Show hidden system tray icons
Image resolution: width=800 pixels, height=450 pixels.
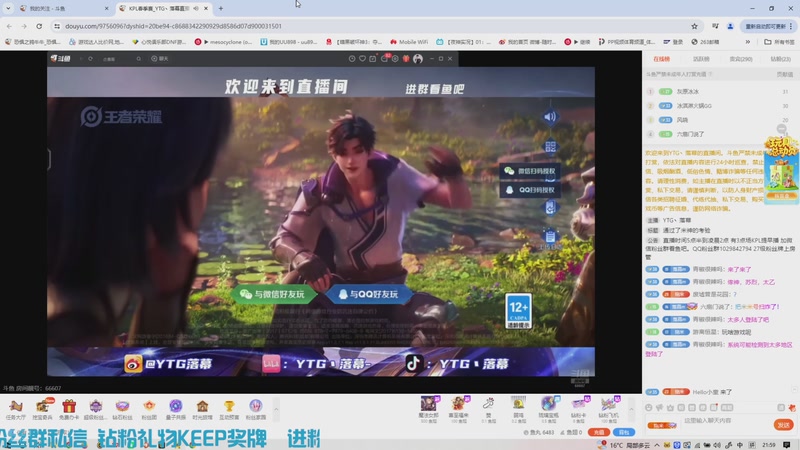[656, 445]
